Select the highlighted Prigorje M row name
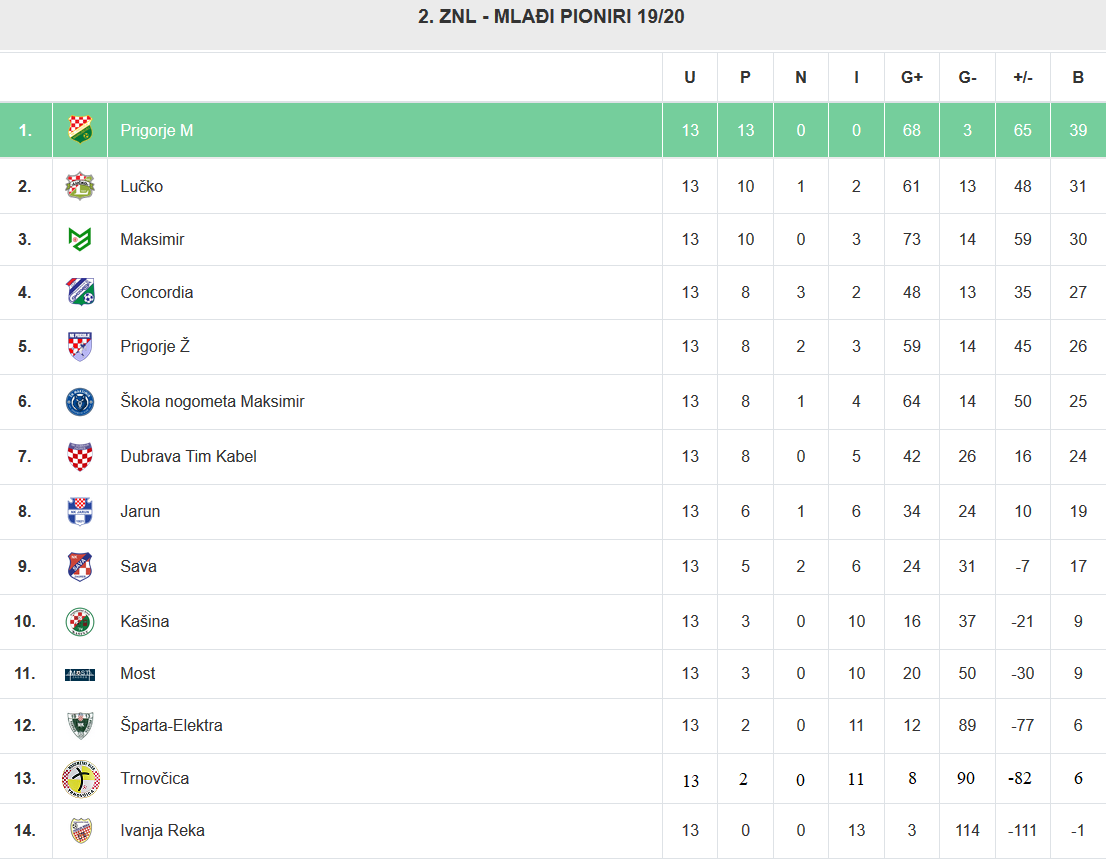Viewport: 1106px width, 860px height. pos(157,130)
